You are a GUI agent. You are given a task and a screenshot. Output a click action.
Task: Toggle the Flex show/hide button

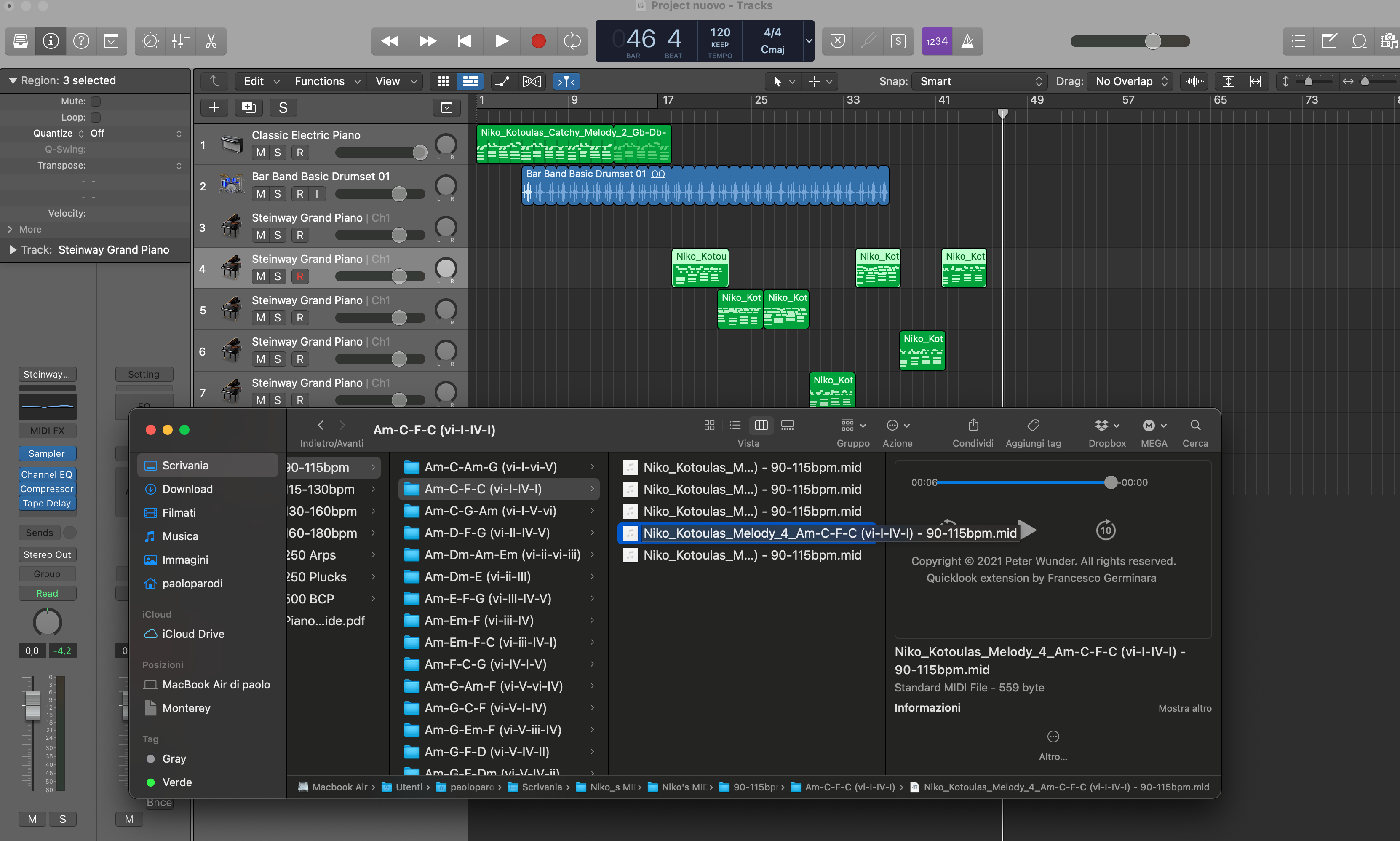click(532, 82)
